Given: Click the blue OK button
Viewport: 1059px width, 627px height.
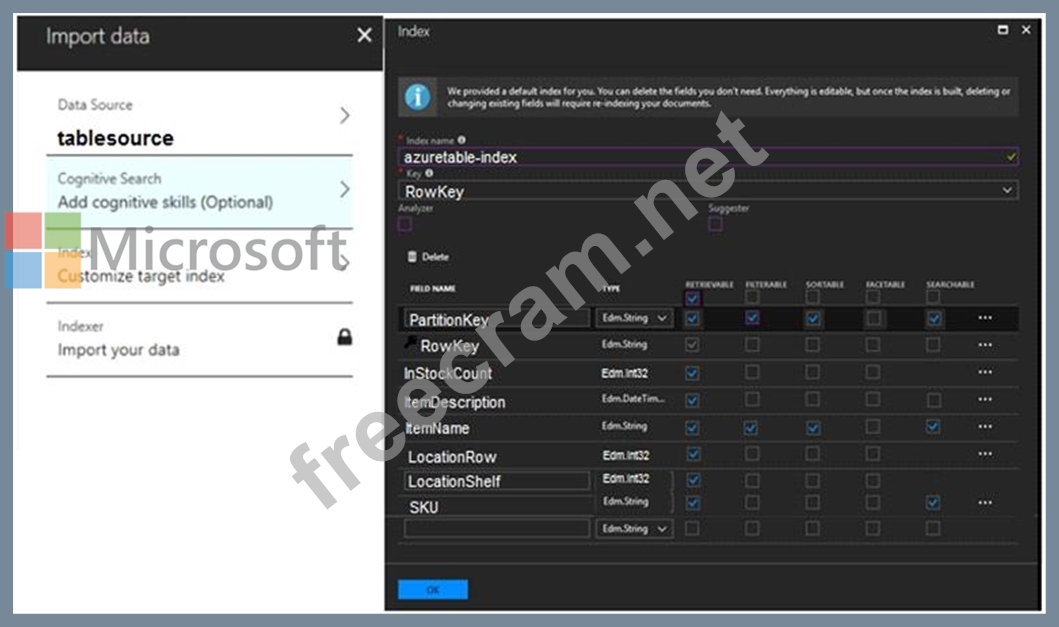Looking at the screenshot, I should (432, 590).
